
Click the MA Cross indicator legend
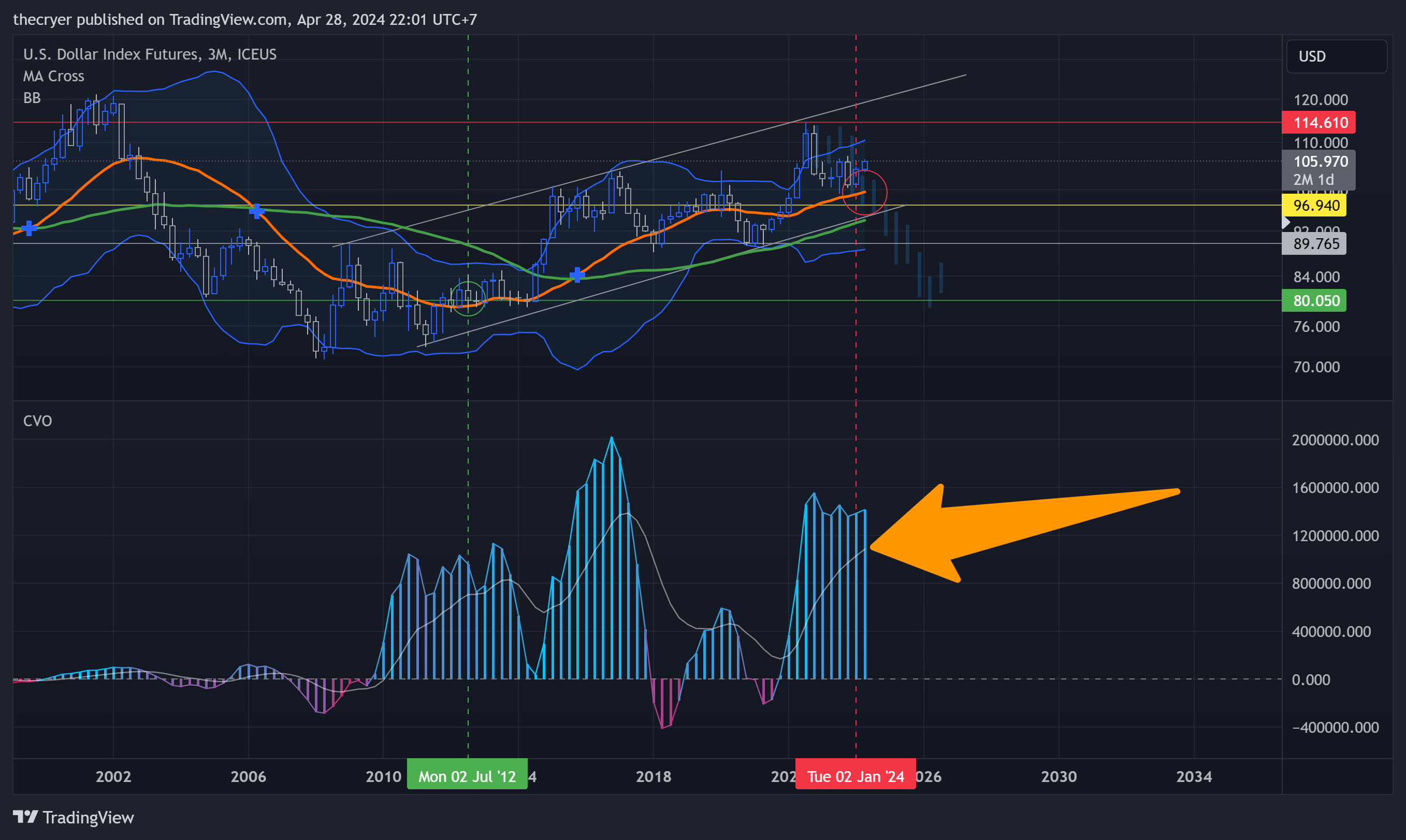pos(54,76)
